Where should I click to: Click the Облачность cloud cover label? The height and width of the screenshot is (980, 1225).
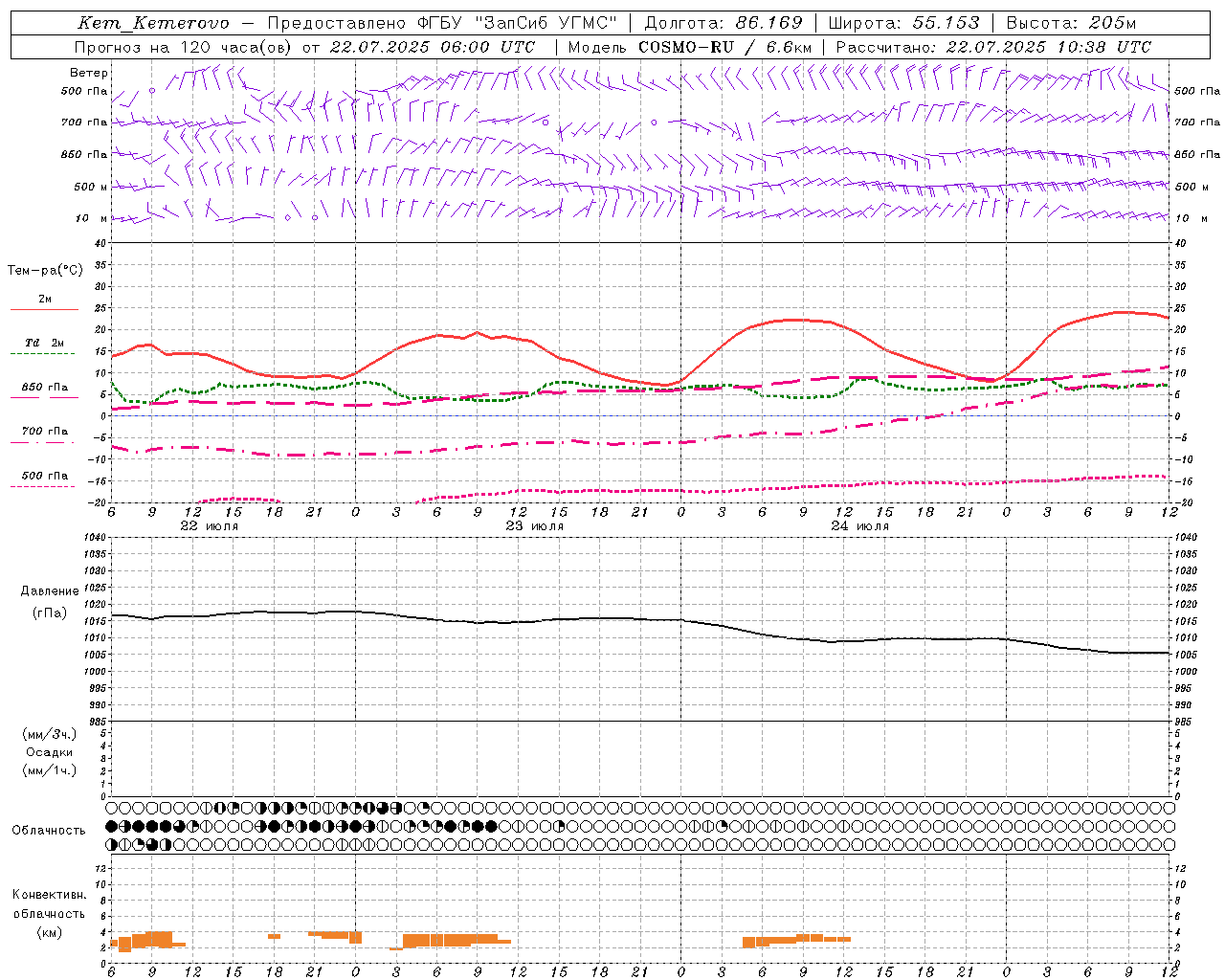pos(49,831)
